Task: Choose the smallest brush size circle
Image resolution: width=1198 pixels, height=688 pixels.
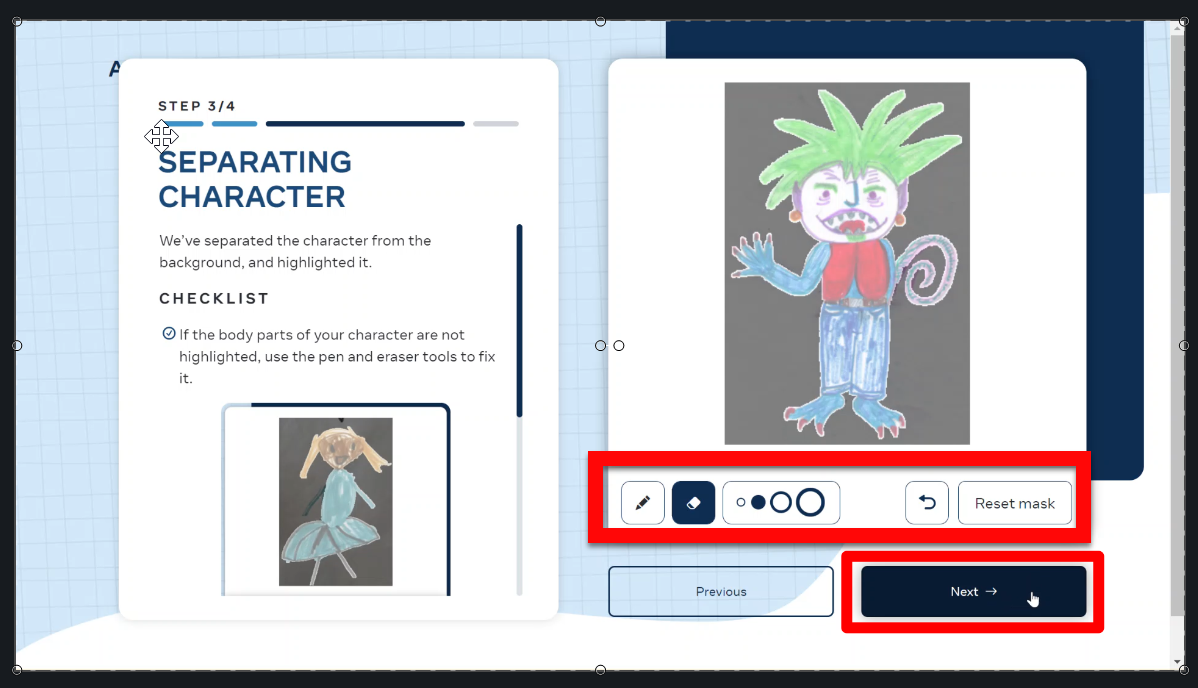Action: pos(740,503)
